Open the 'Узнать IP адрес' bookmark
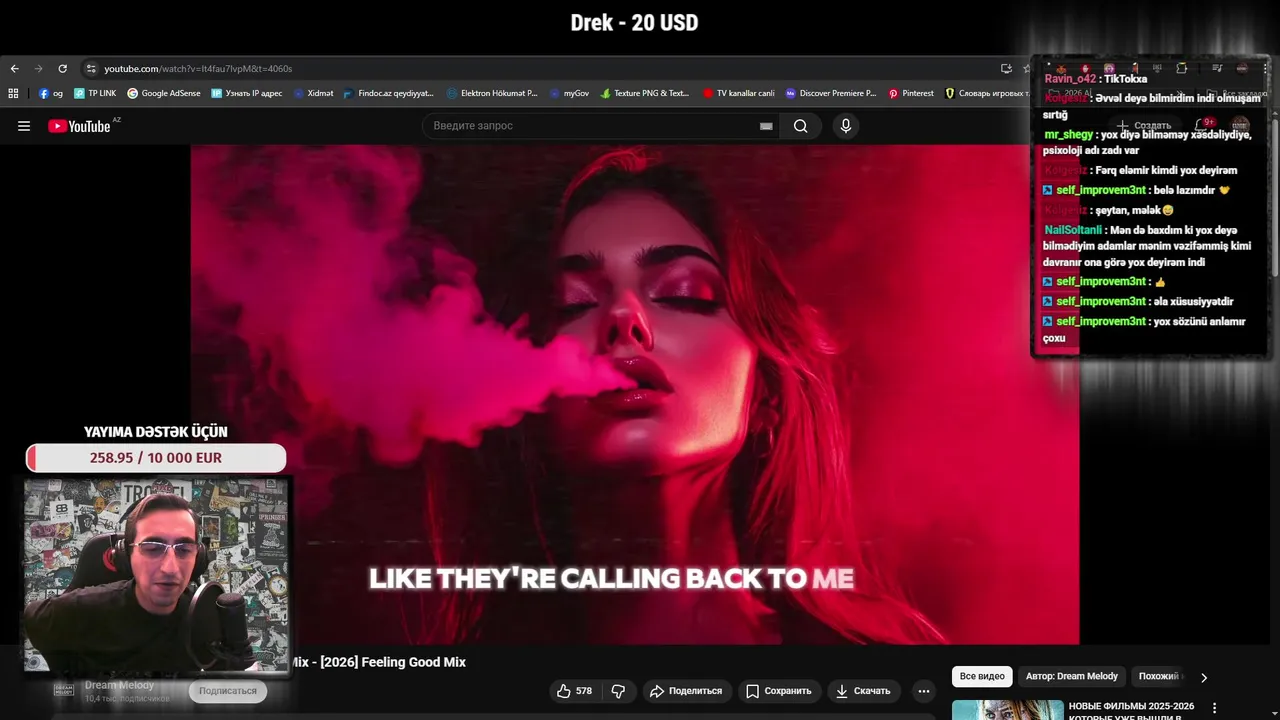The image size is (1280, 720). click(x=247, y=93)
